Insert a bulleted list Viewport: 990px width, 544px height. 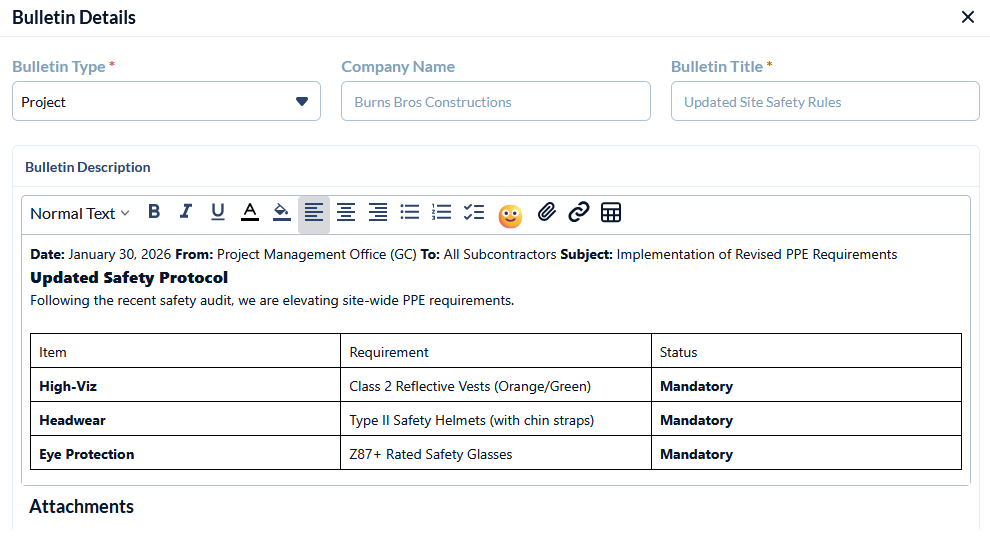[x=410, y=212]
